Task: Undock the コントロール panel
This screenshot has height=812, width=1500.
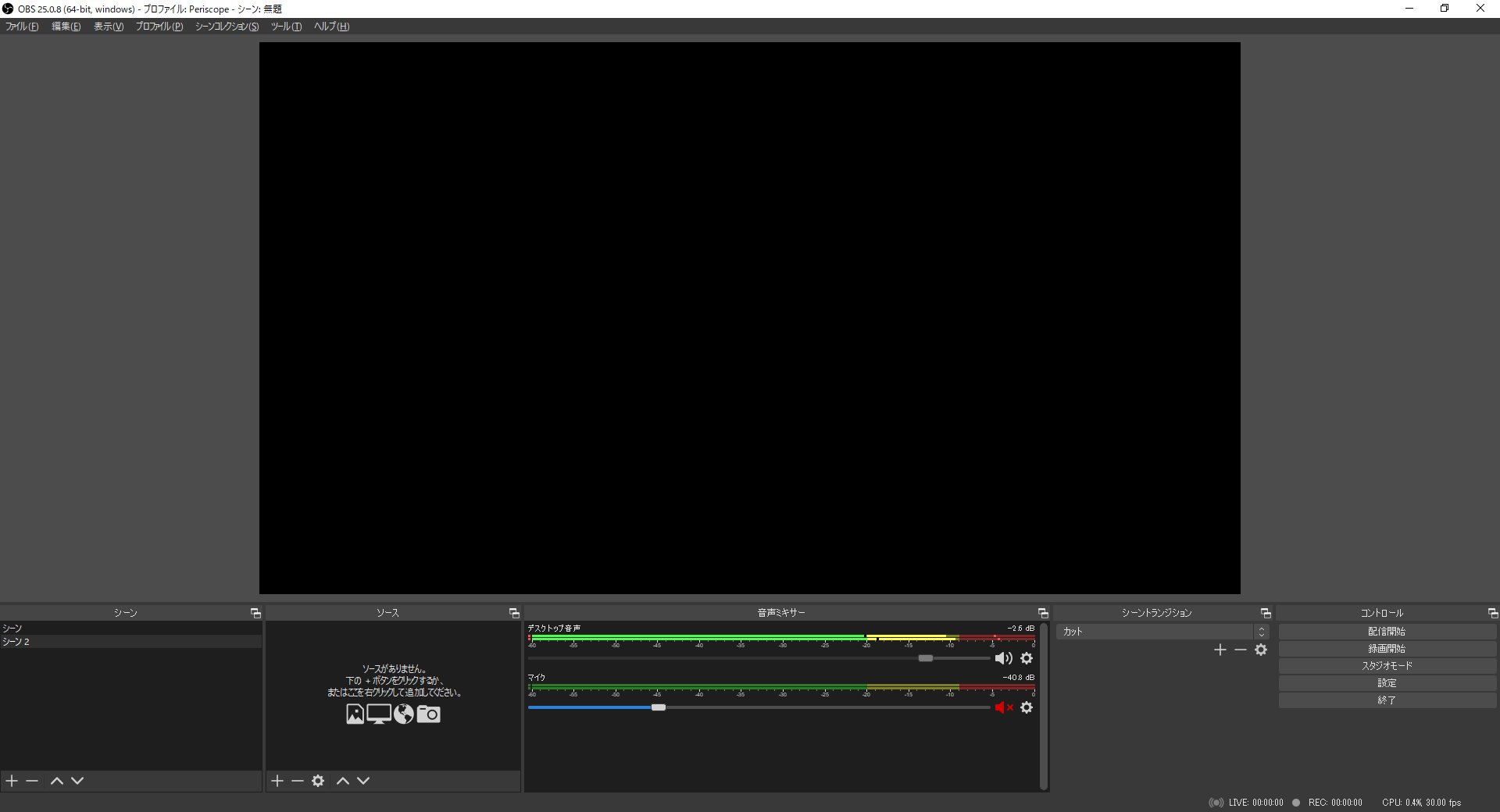Action: [1492, 613]
